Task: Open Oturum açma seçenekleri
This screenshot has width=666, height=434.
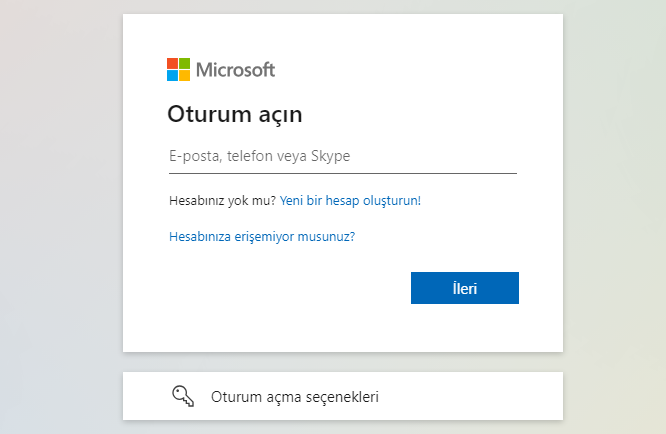Action: click(x=343, y=396)
